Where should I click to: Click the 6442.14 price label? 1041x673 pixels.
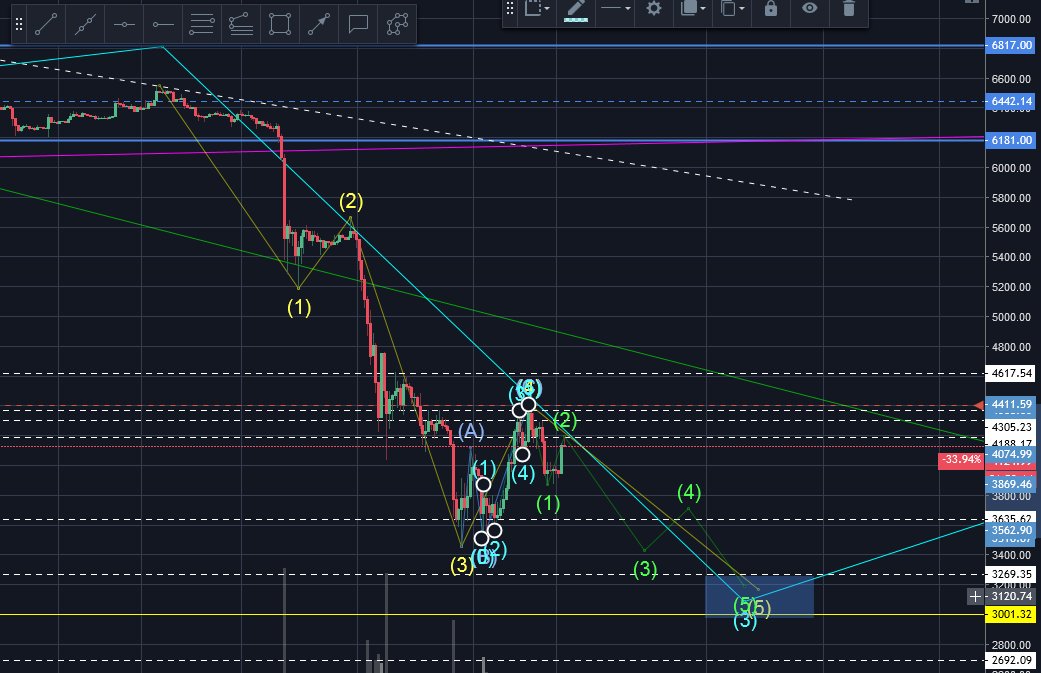1010,102
